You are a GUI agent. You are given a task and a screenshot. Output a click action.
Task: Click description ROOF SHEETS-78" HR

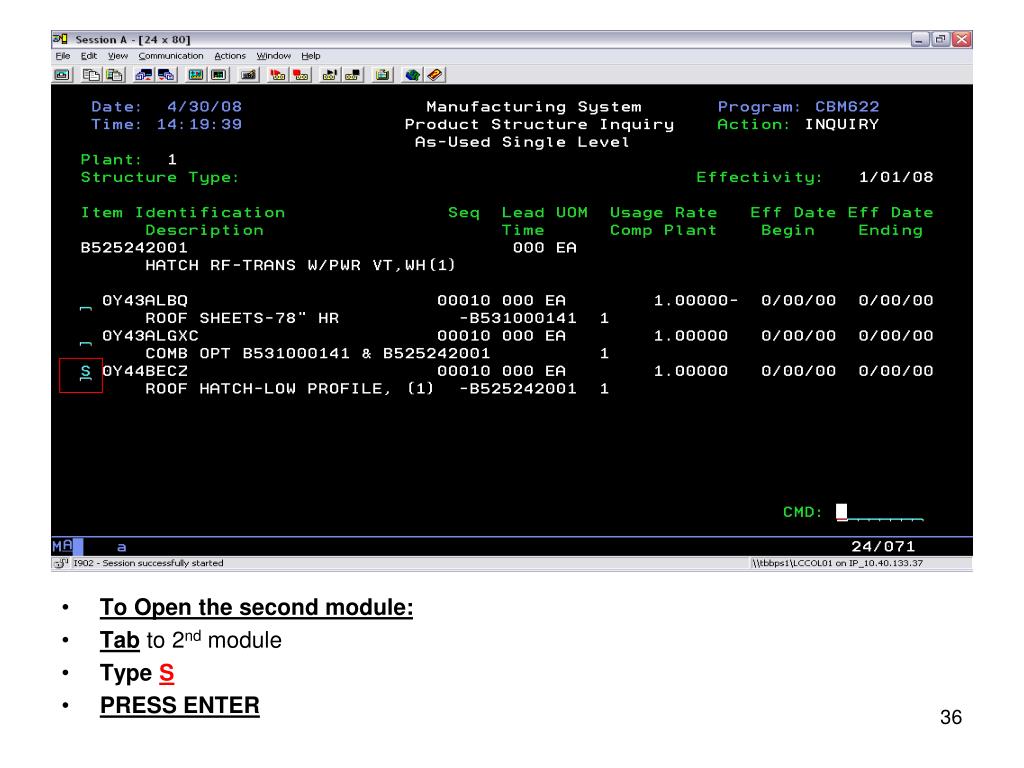(242, 318)
